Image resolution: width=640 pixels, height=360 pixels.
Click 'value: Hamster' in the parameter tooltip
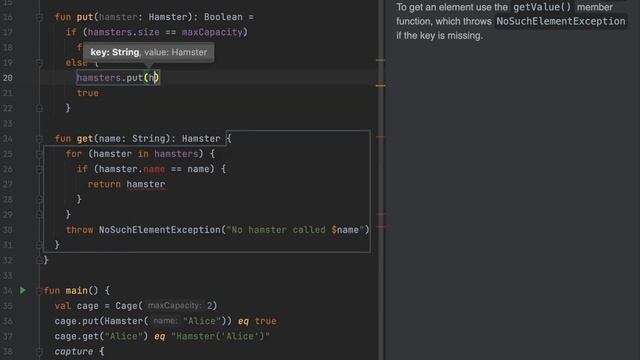tap(176, 52)
